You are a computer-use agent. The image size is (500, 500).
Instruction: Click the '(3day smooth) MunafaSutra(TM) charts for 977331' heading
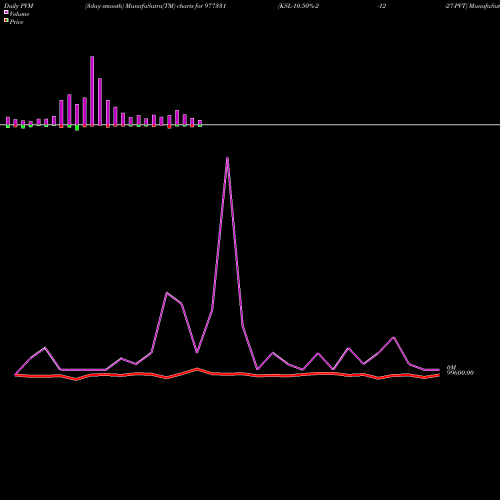pos(155,6)
